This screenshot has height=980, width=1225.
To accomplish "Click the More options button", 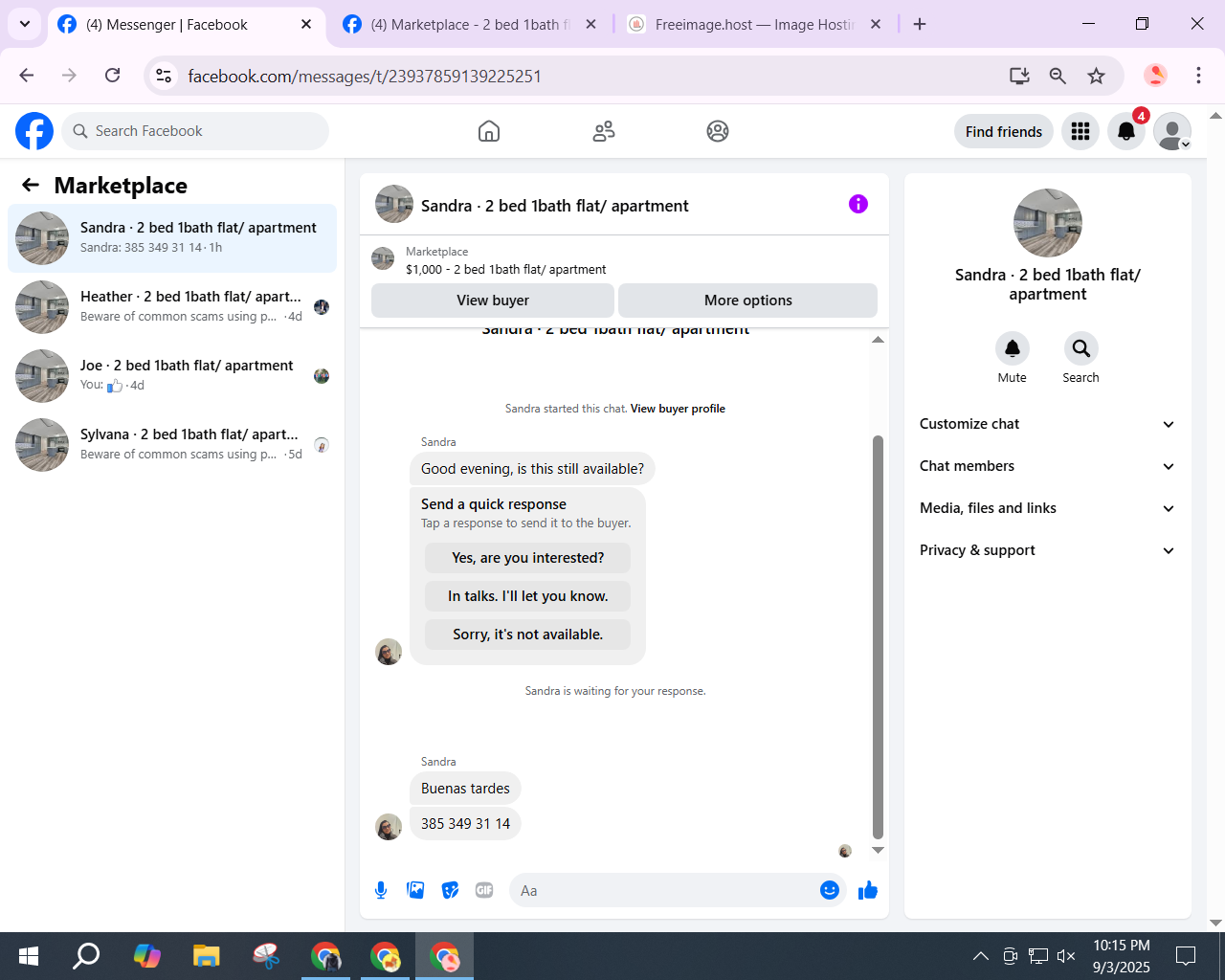I will click(748, 301).
